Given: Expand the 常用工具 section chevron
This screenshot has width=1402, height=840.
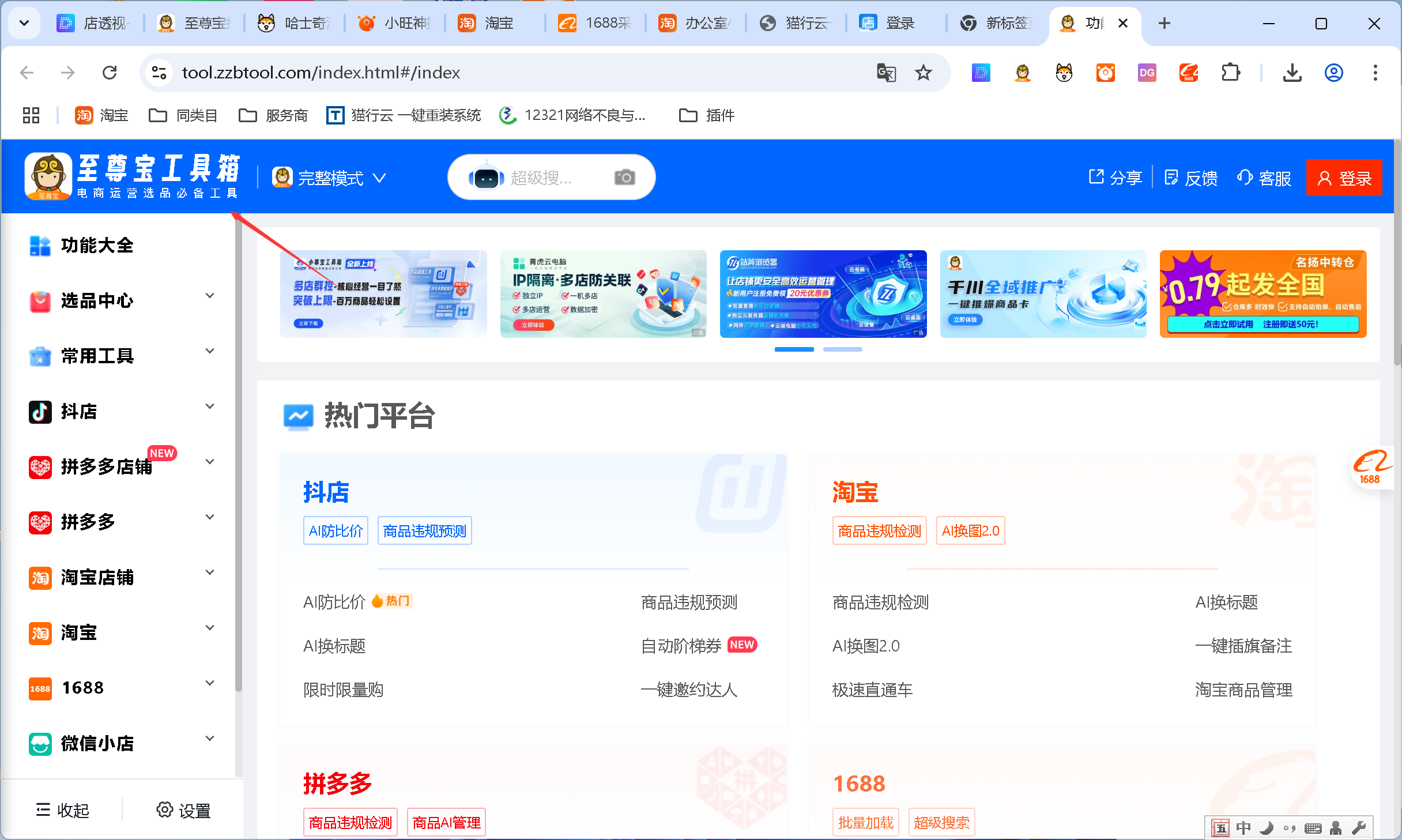Looking at the screenshot, I should tap(210, 351).
